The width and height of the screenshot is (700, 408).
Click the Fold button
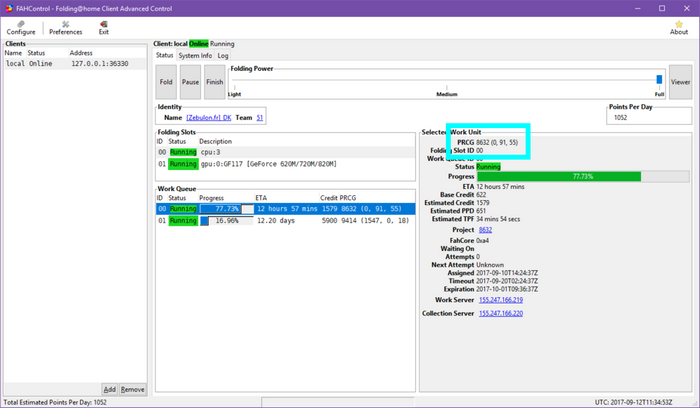tap(166, 82)
